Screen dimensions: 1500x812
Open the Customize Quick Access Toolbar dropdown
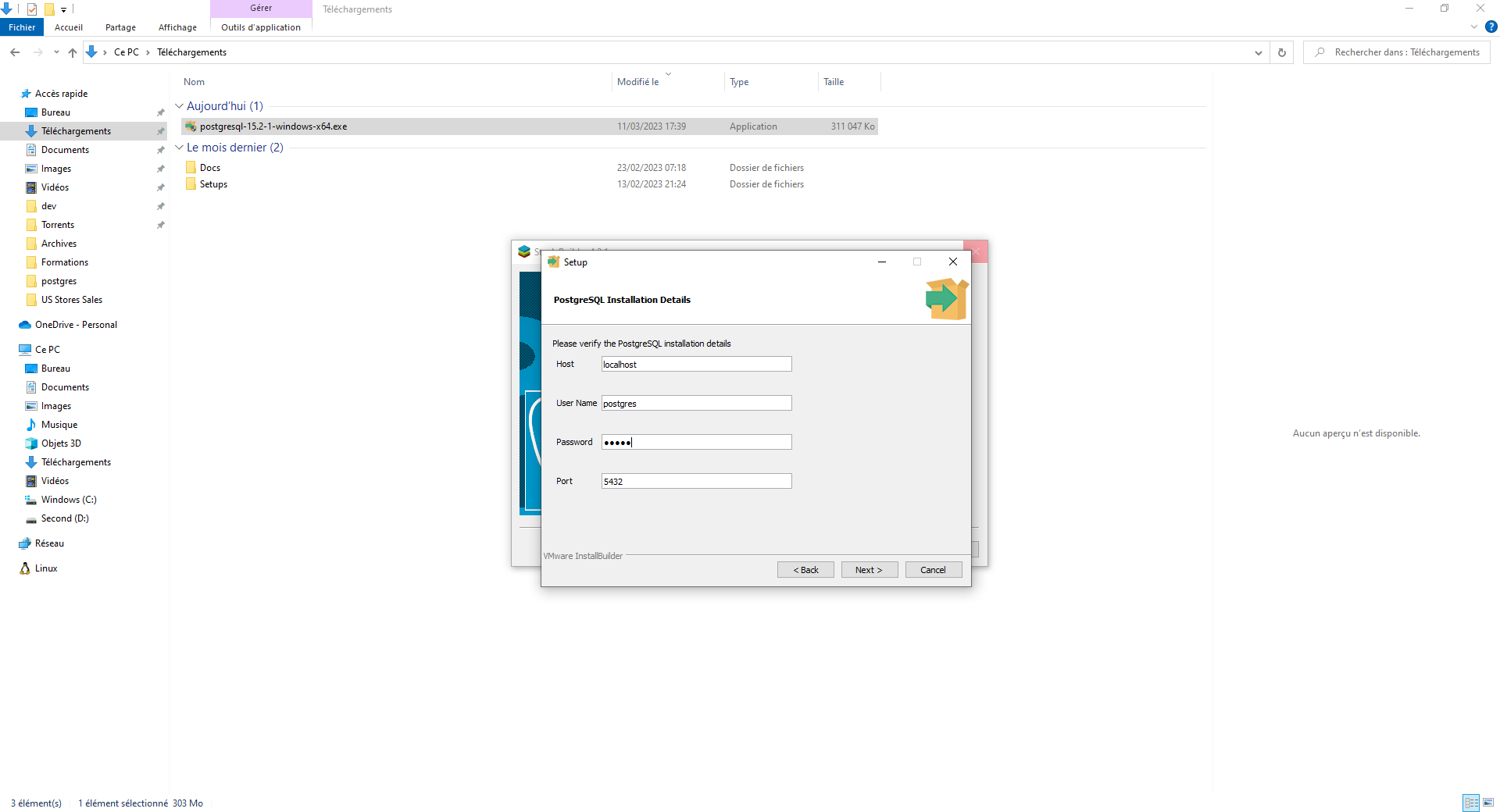coord(64,9)
